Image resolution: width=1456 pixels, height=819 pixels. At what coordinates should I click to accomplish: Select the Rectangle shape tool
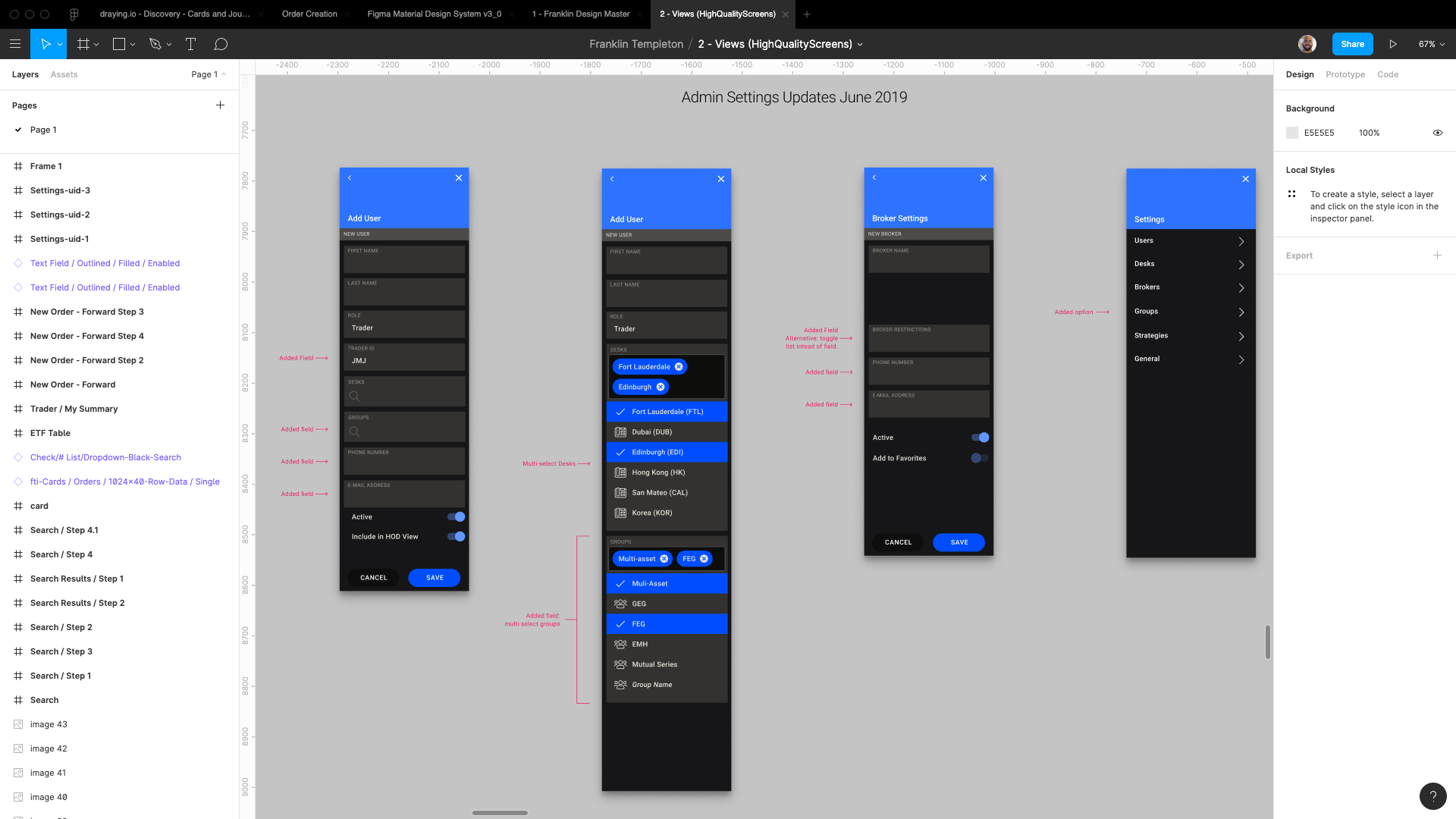[x=119, y=44]
